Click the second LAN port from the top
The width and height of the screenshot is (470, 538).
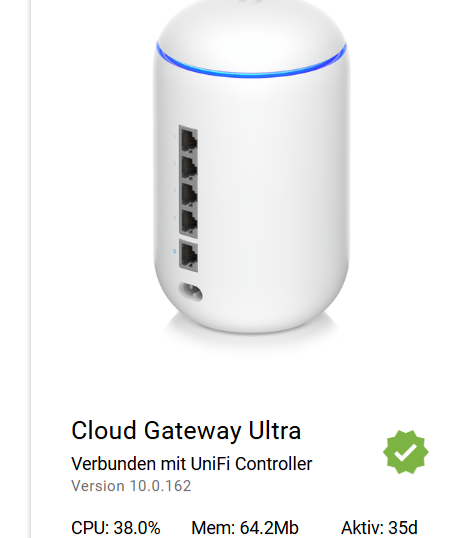(x=188, y=168)
